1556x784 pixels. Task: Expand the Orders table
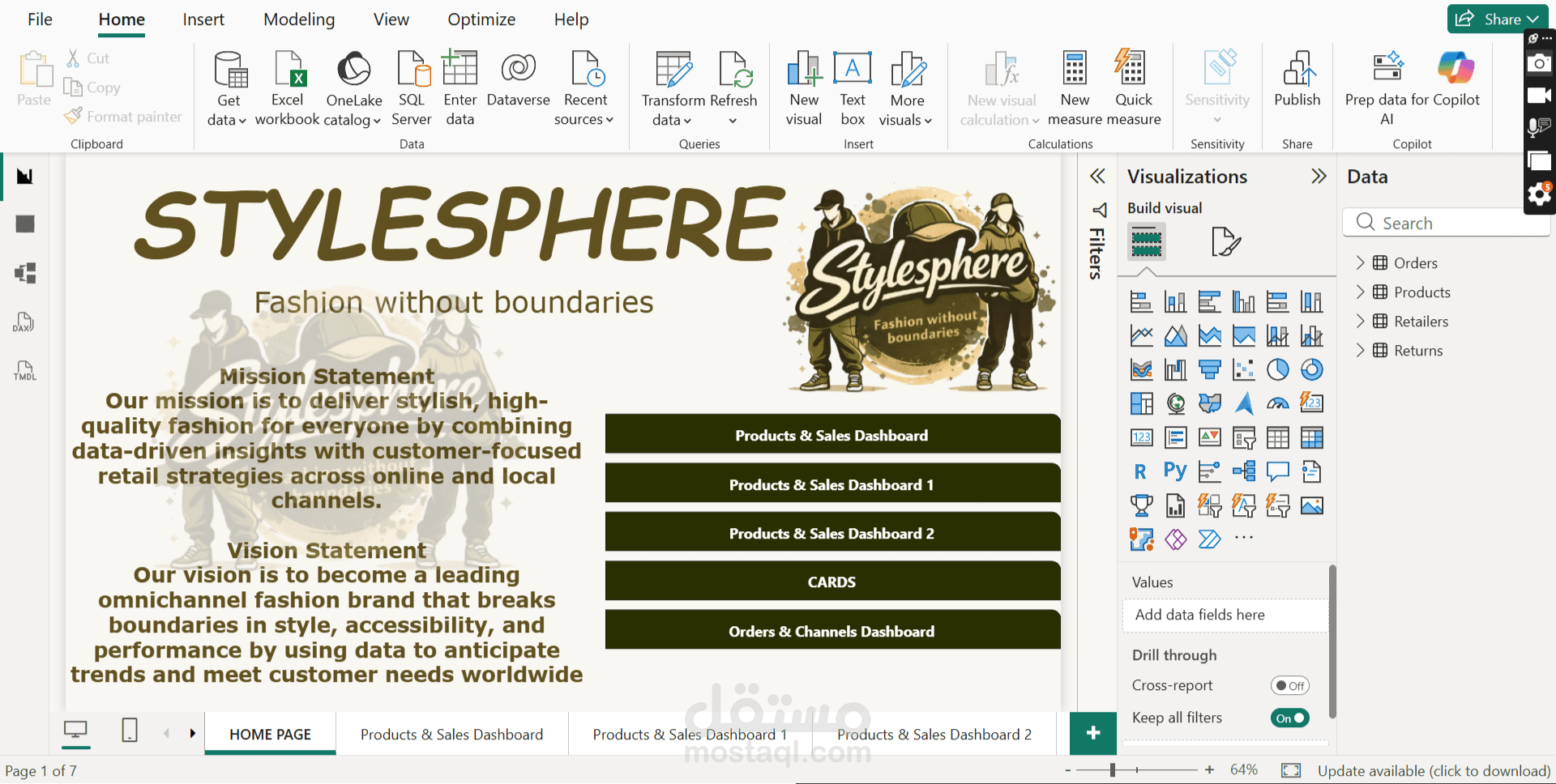point(1361,262)
